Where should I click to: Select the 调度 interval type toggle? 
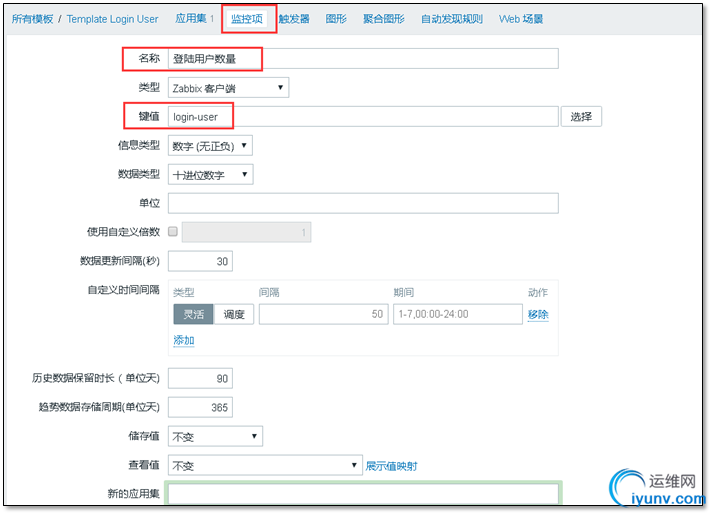(233, 314)
